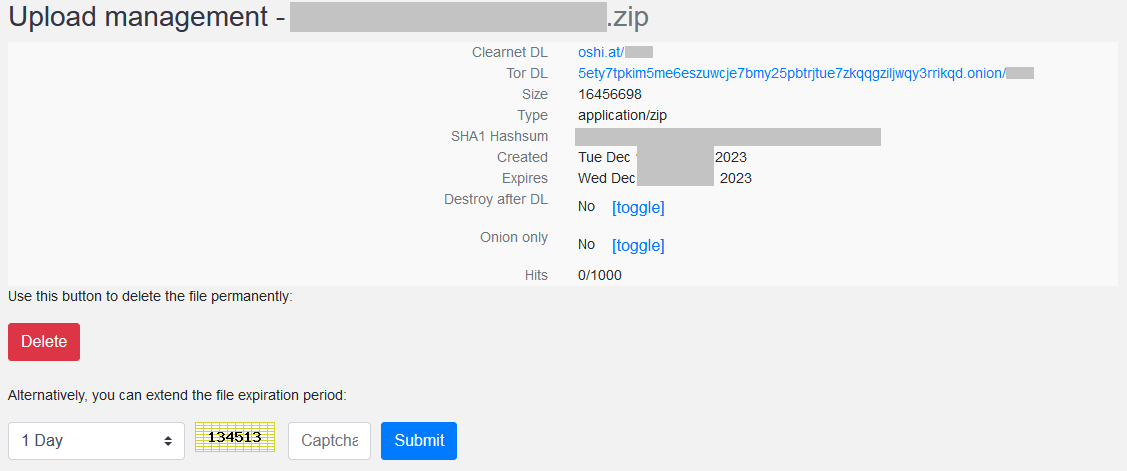Toggle the Onion only setting
This screenshot has height=471, width=1127.
tap(638, 246)
